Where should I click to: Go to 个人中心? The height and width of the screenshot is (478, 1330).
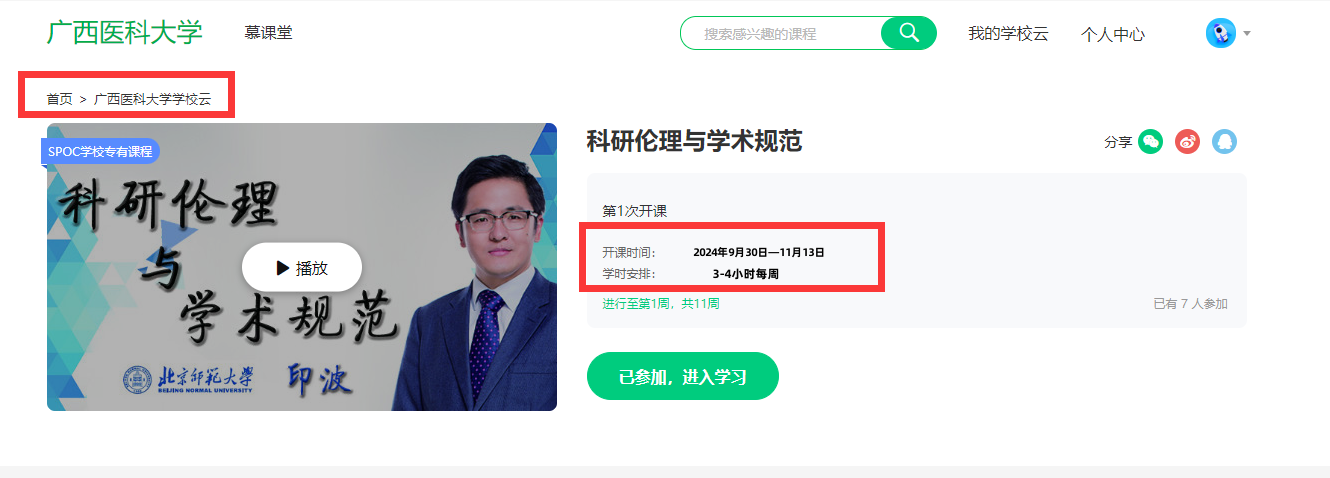click(1113, 34)
